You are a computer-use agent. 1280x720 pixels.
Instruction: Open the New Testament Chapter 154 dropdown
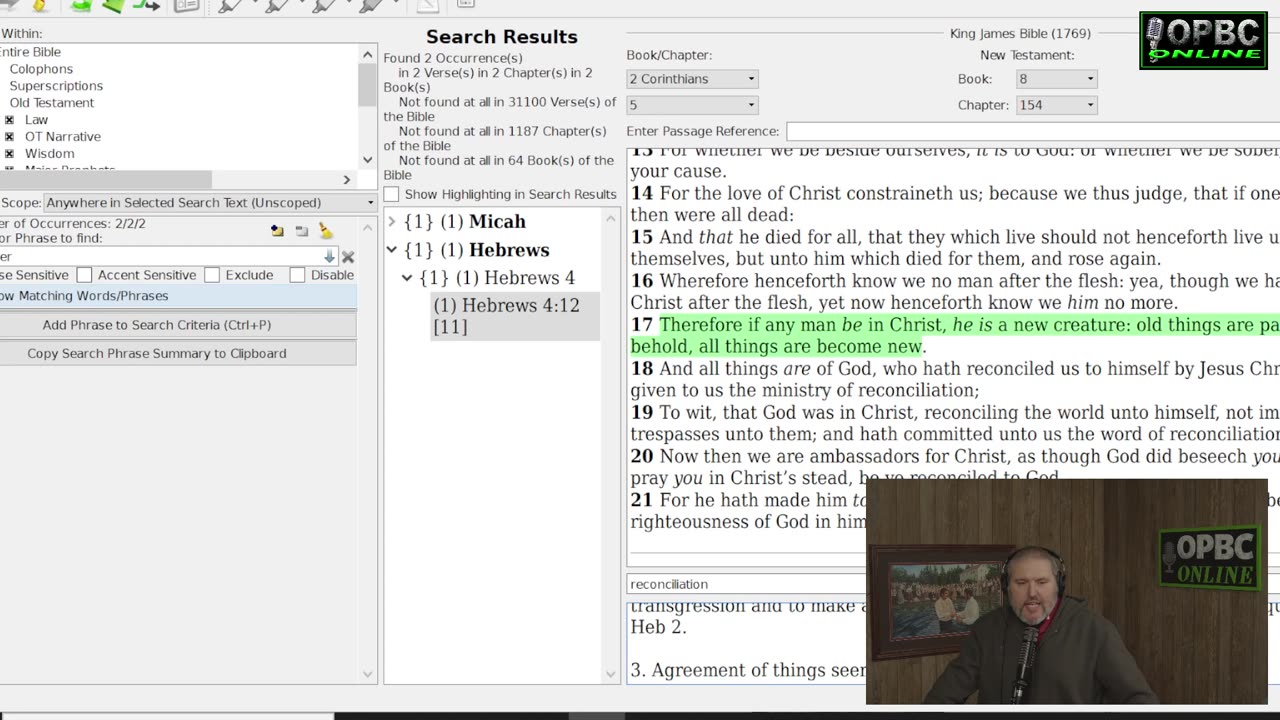[x=1055, y=105]
